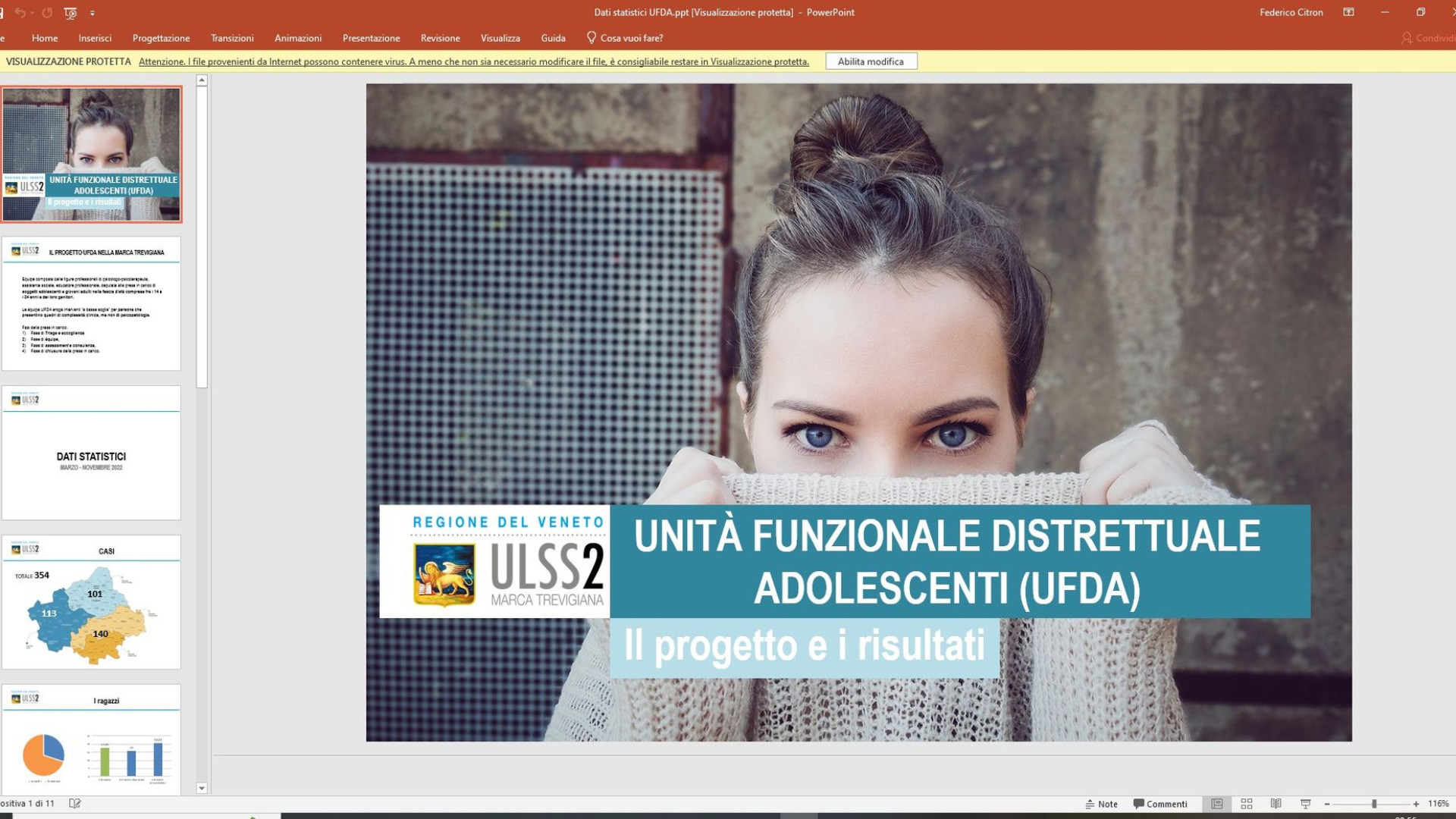This screenshot has height=819, width=1456.
Task: Toggle the Note pane
Action: click(x=1101, y=804)
